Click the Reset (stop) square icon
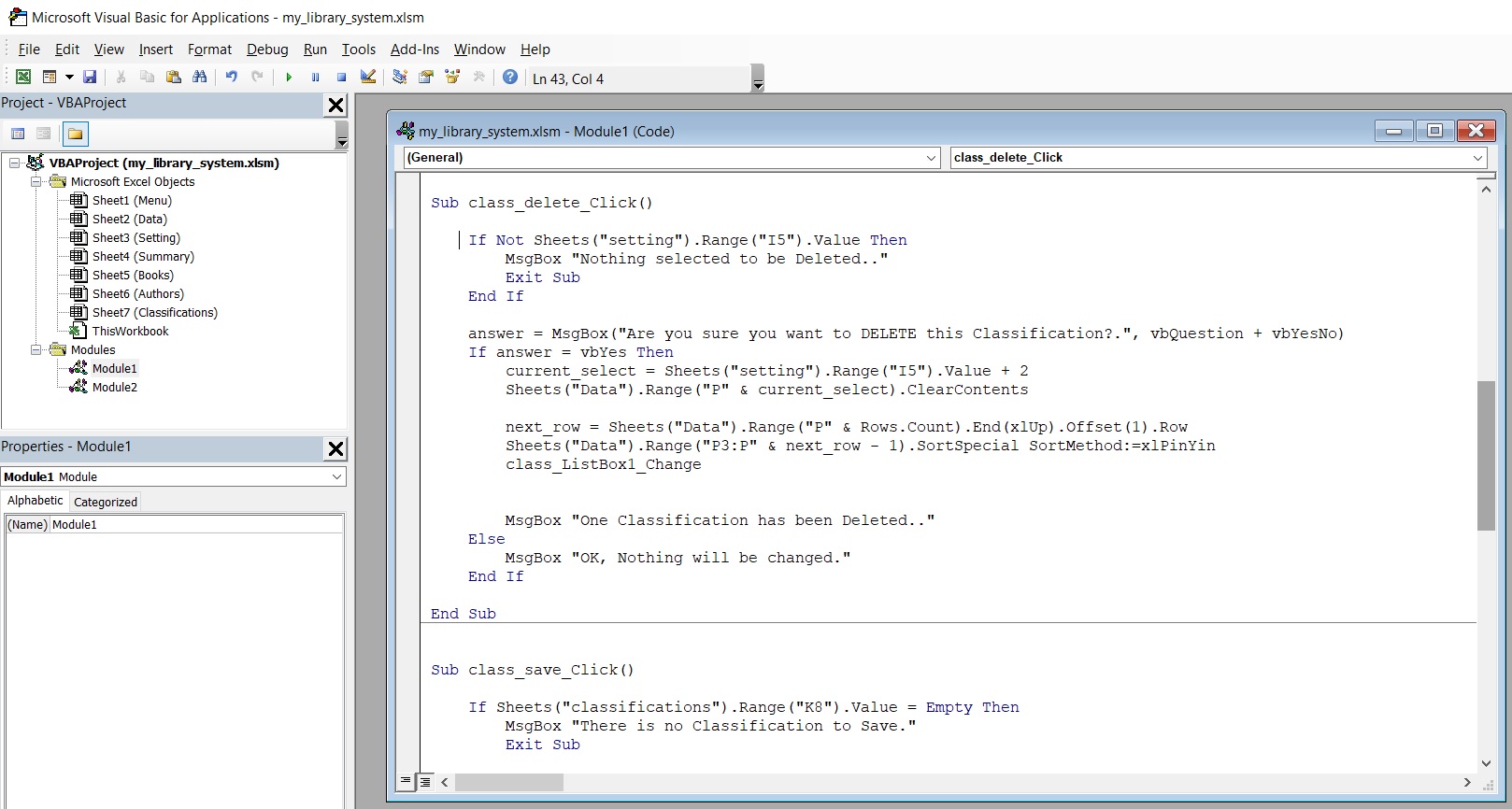This screenshot has height=809, width=1512. (342, 78)
